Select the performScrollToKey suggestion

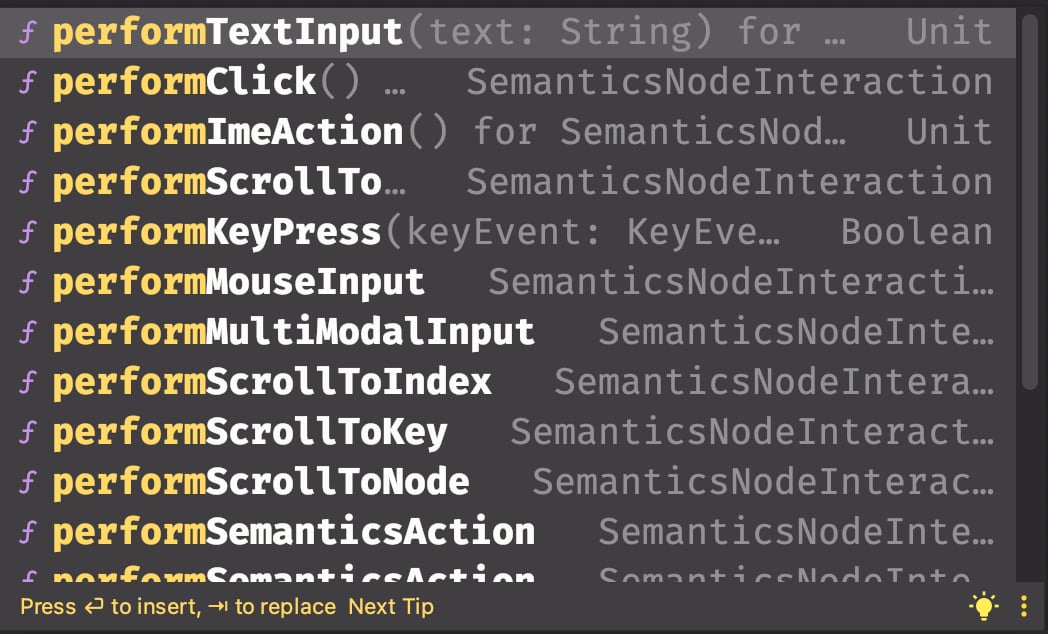[249, 433]
